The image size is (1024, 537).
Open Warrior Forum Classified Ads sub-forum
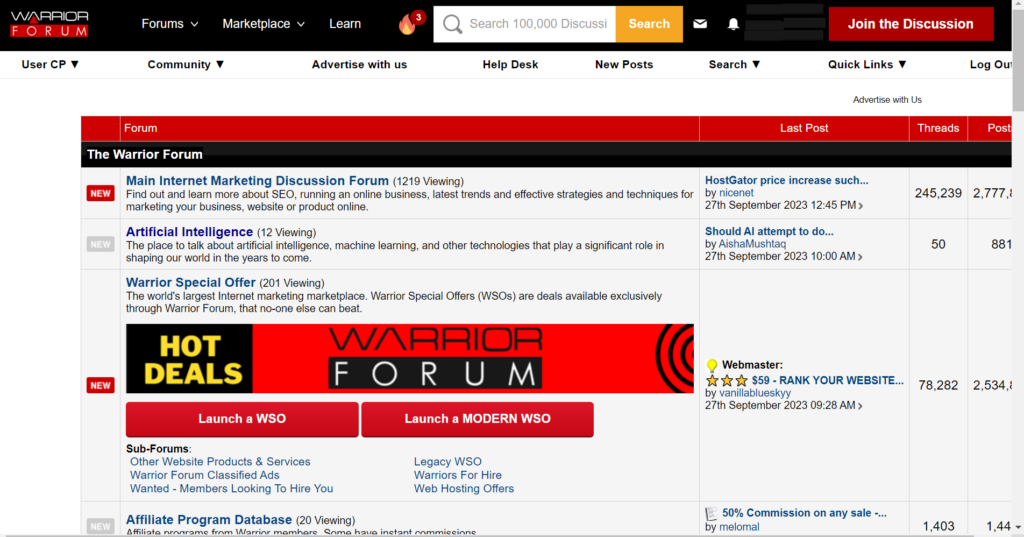[x=204, y=476]
